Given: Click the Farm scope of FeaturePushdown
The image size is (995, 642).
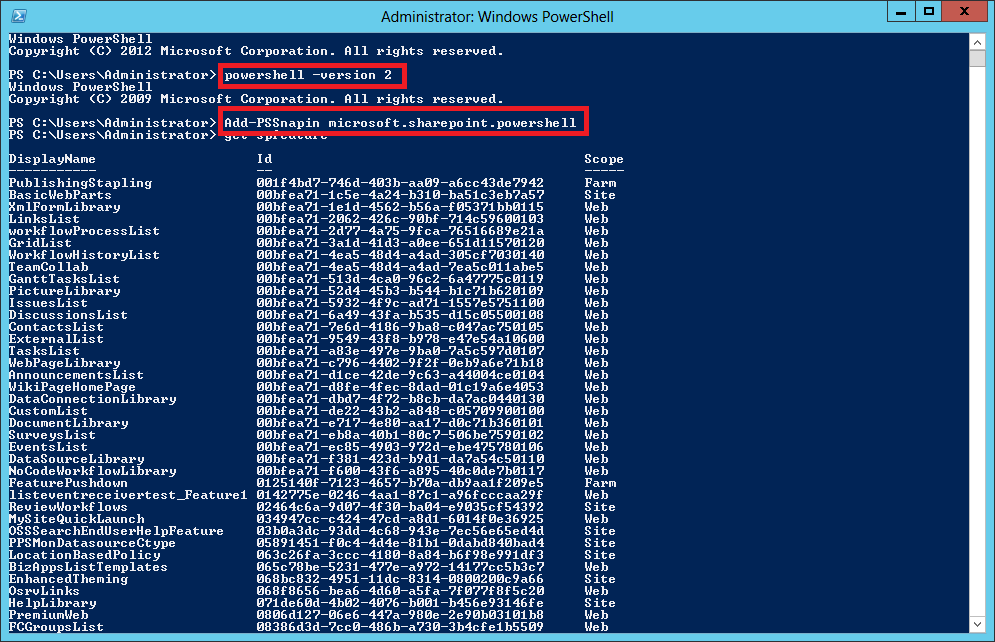Looking at the screenshot, I should (600, 483).
